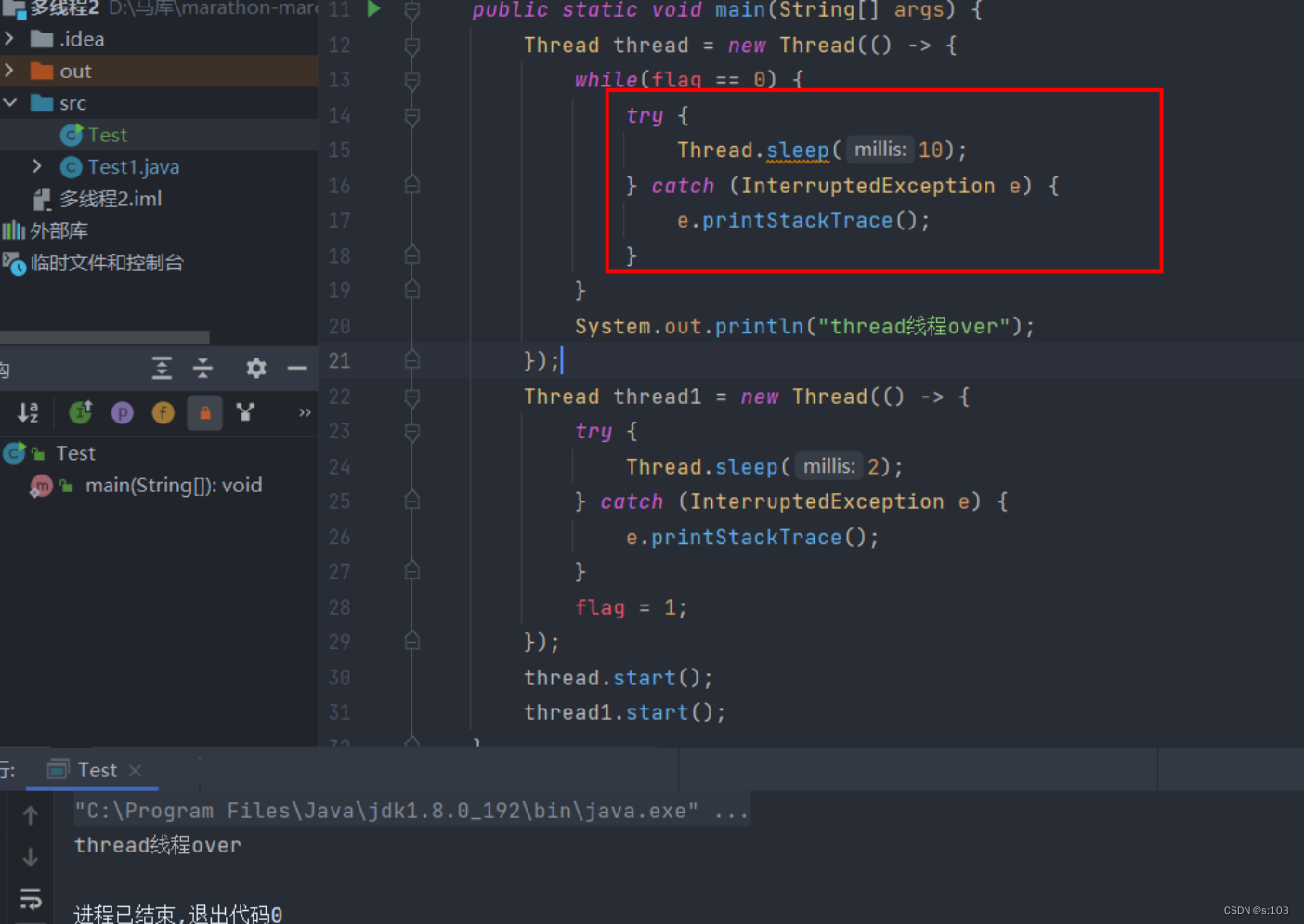Click the Test class icon in project tree
1304x924 pixels.
pyautogui.click(x=72, y=136)
